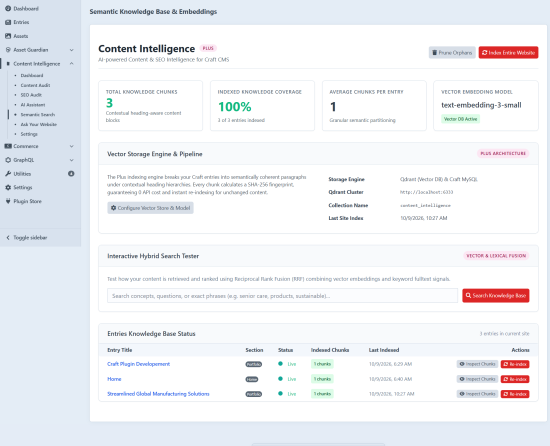Click the Dashboard icon in sidebar
550x446 pixels.
(x=8, y=8)
